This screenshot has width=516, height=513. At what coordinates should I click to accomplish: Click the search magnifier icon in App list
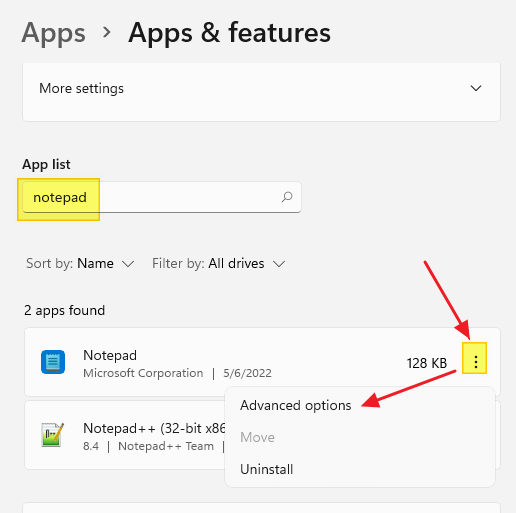(287, 197)
